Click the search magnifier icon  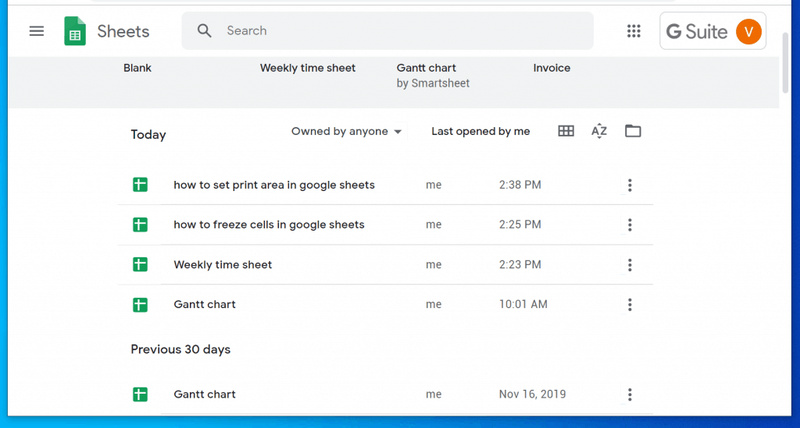204,31
